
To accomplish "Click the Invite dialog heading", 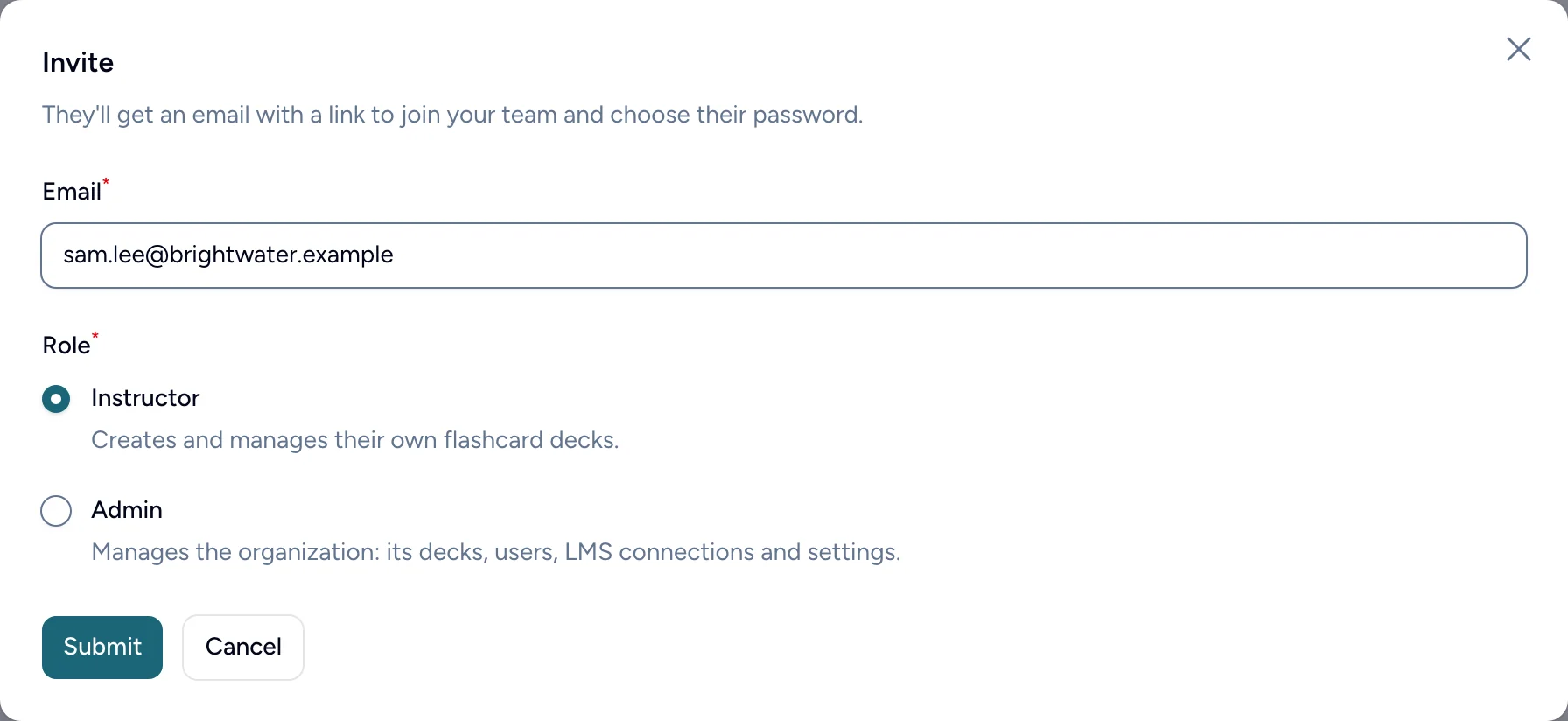I will pos(78,62).
